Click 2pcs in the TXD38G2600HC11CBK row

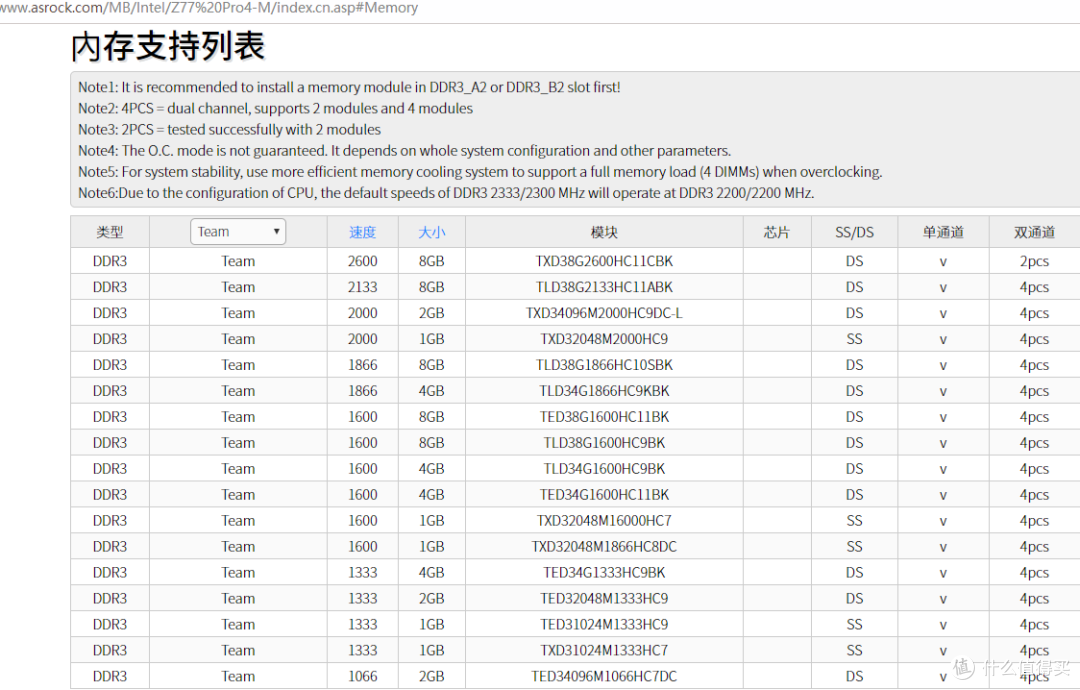(1034, 261)
